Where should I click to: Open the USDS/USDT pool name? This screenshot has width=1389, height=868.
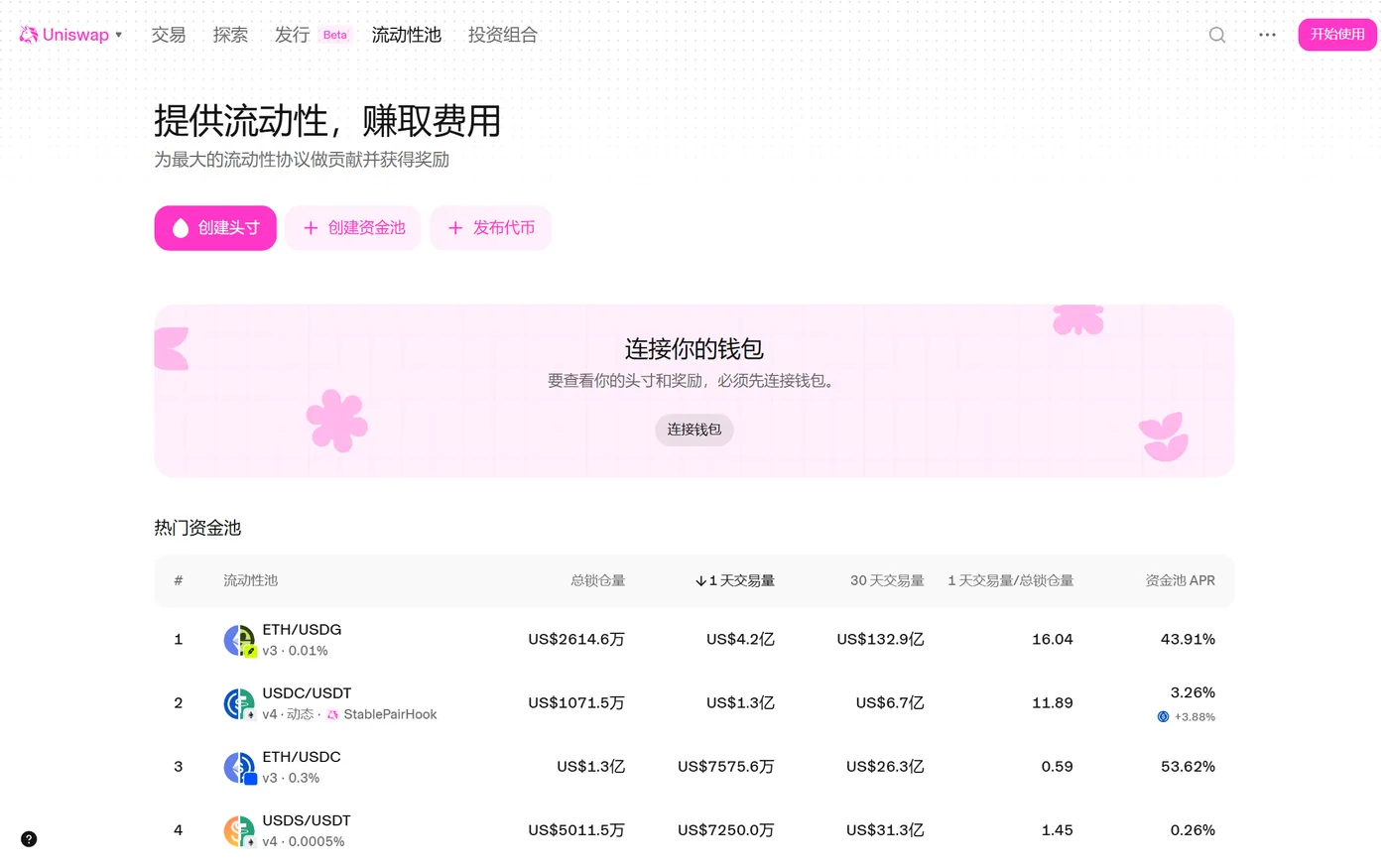307,820
